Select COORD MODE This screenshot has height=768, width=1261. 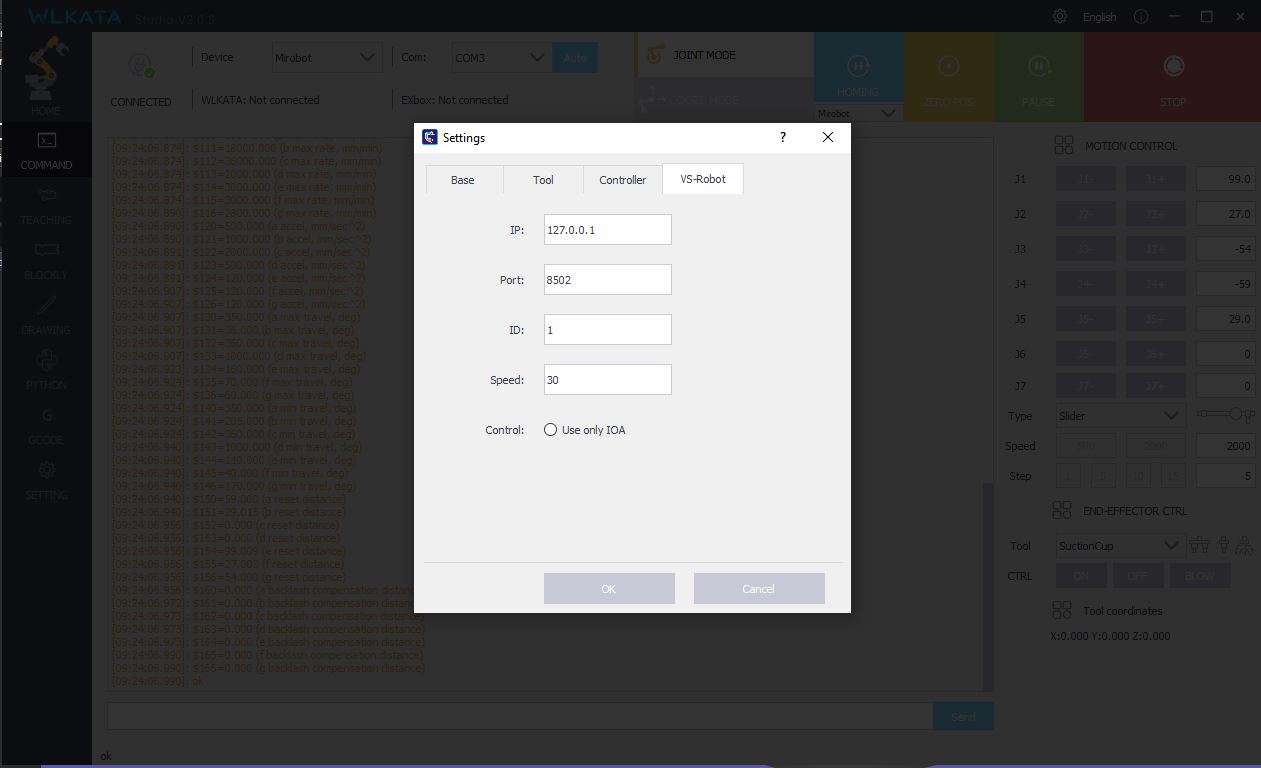[724, 99]
